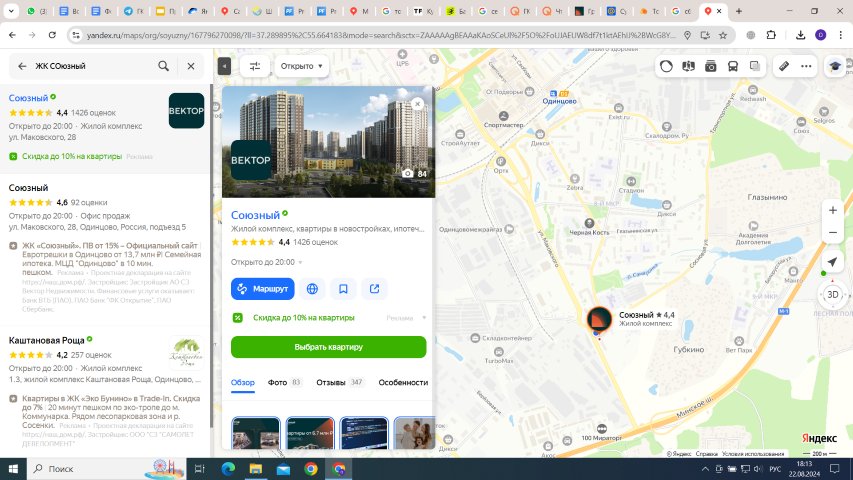The height and width of the screenshot is (480, 853).
Task: Click the address bar URL field
Action: click(x=381, y=35)
